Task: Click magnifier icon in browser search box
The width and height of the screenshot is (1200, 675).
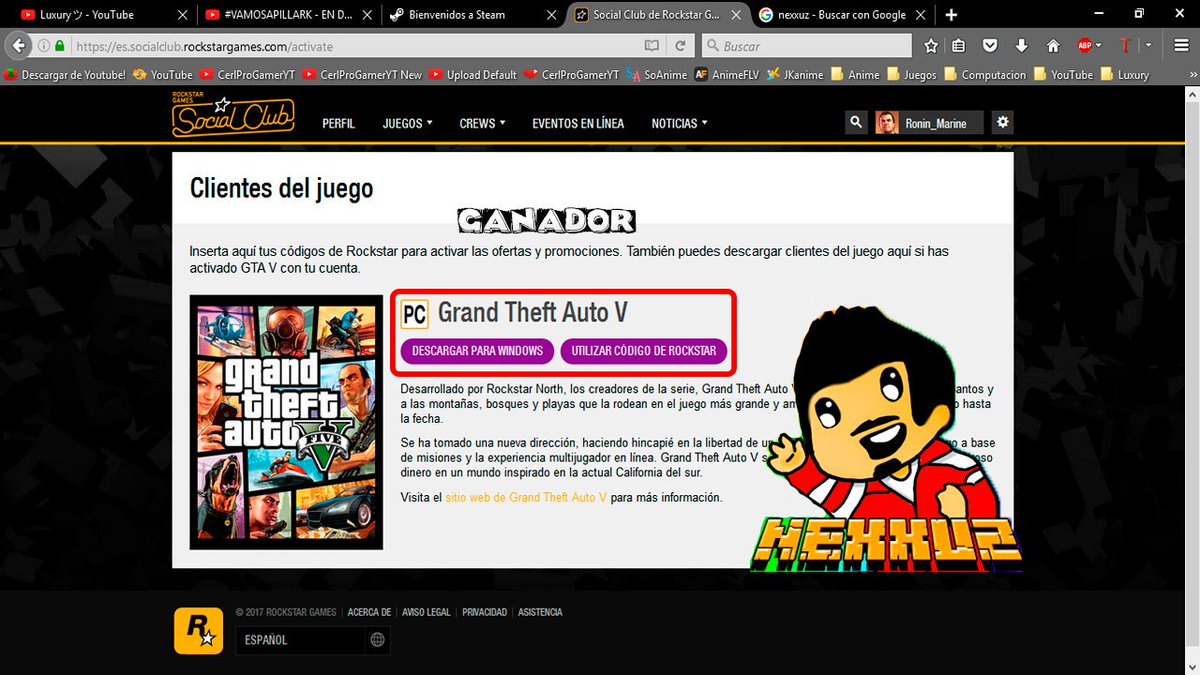Action: [x=712, y=46]
